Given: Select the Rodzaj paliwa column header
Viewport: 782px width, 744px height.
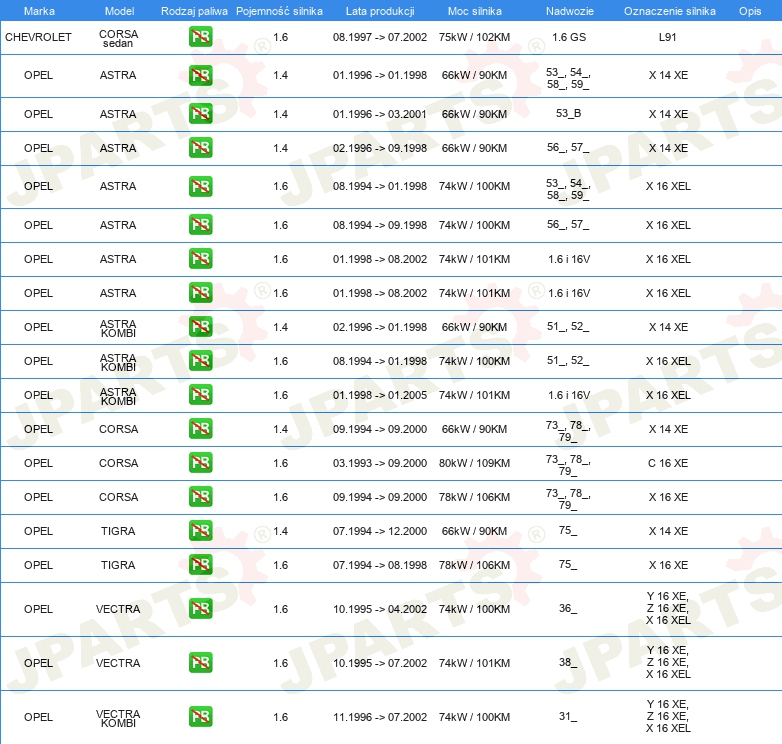Looking at the screenshot, I should 194,11.
